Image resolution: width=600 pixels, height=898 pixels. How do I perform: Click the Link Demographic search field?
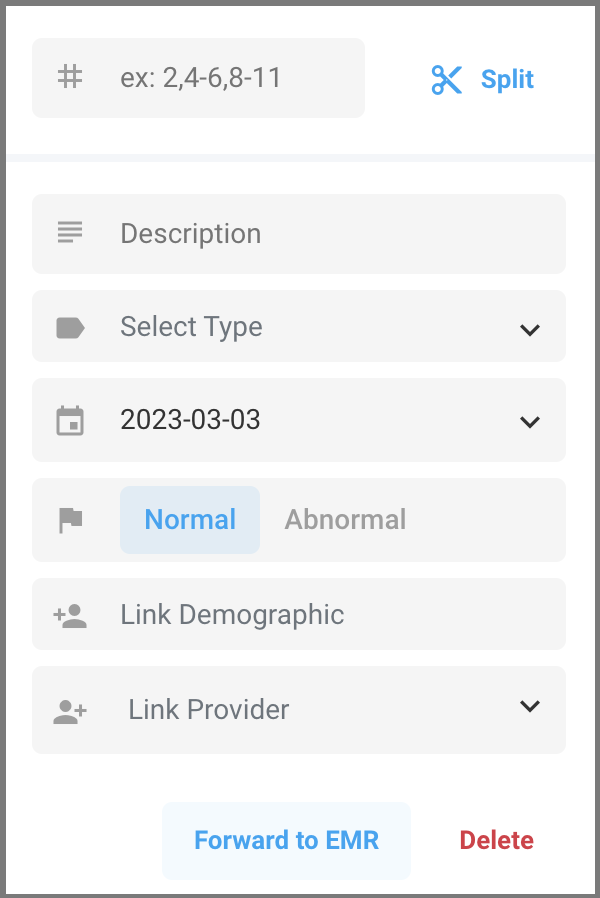click(330, 614)
